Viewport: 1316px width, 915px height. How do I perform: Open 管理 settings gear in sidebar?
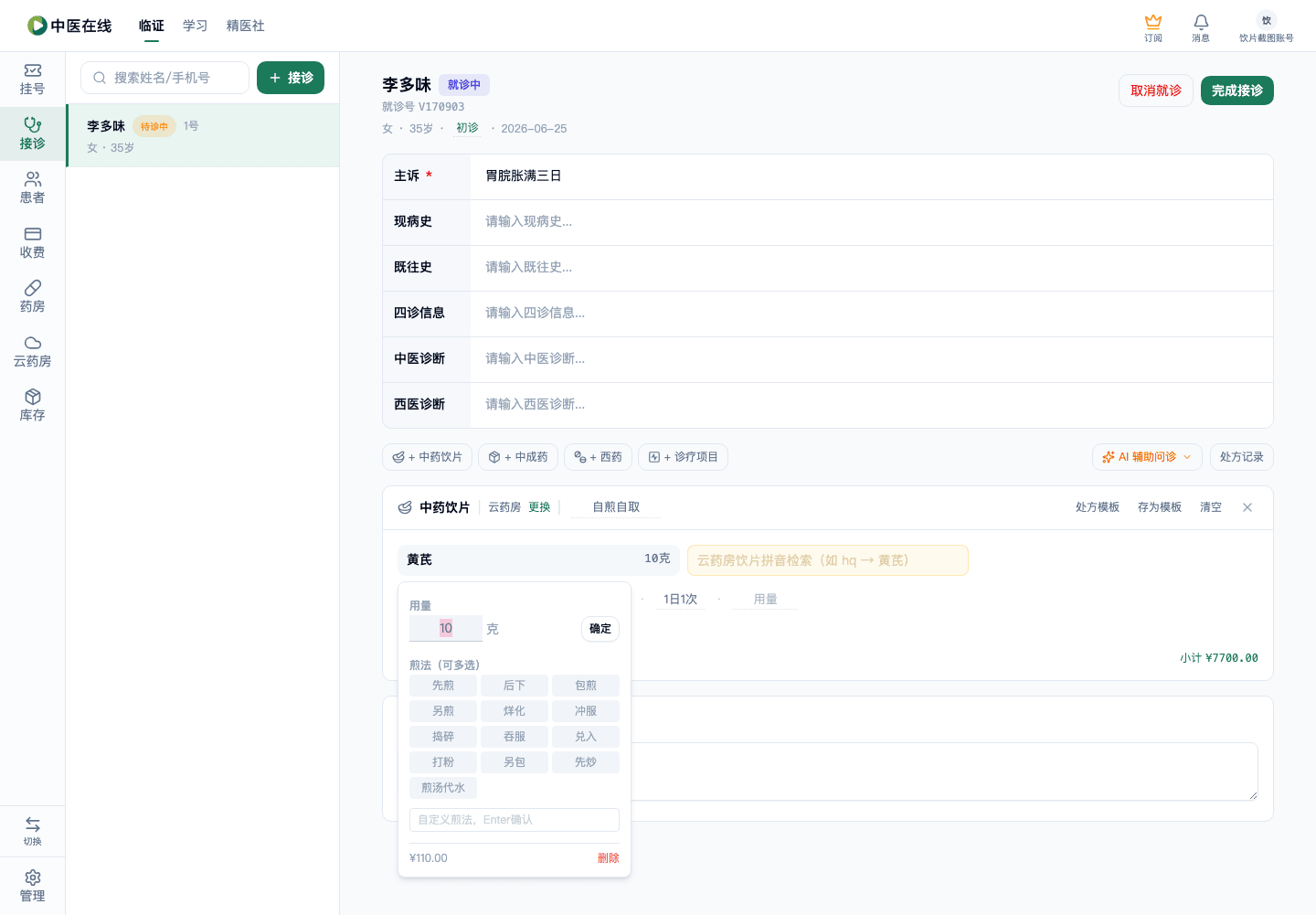pos(32,886)
